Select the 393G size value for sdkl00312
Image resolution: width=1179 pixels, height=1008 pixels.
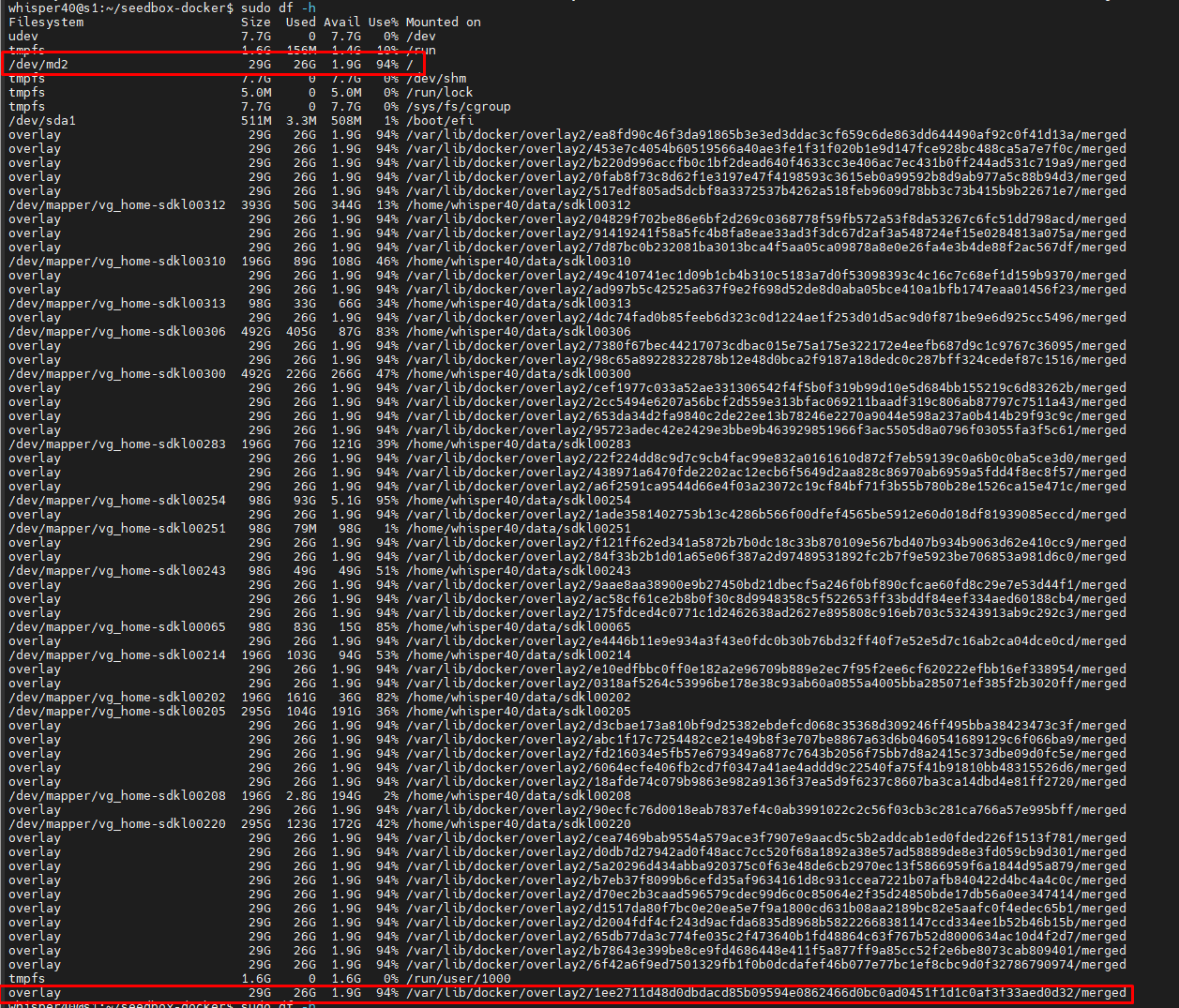point(255,204)
